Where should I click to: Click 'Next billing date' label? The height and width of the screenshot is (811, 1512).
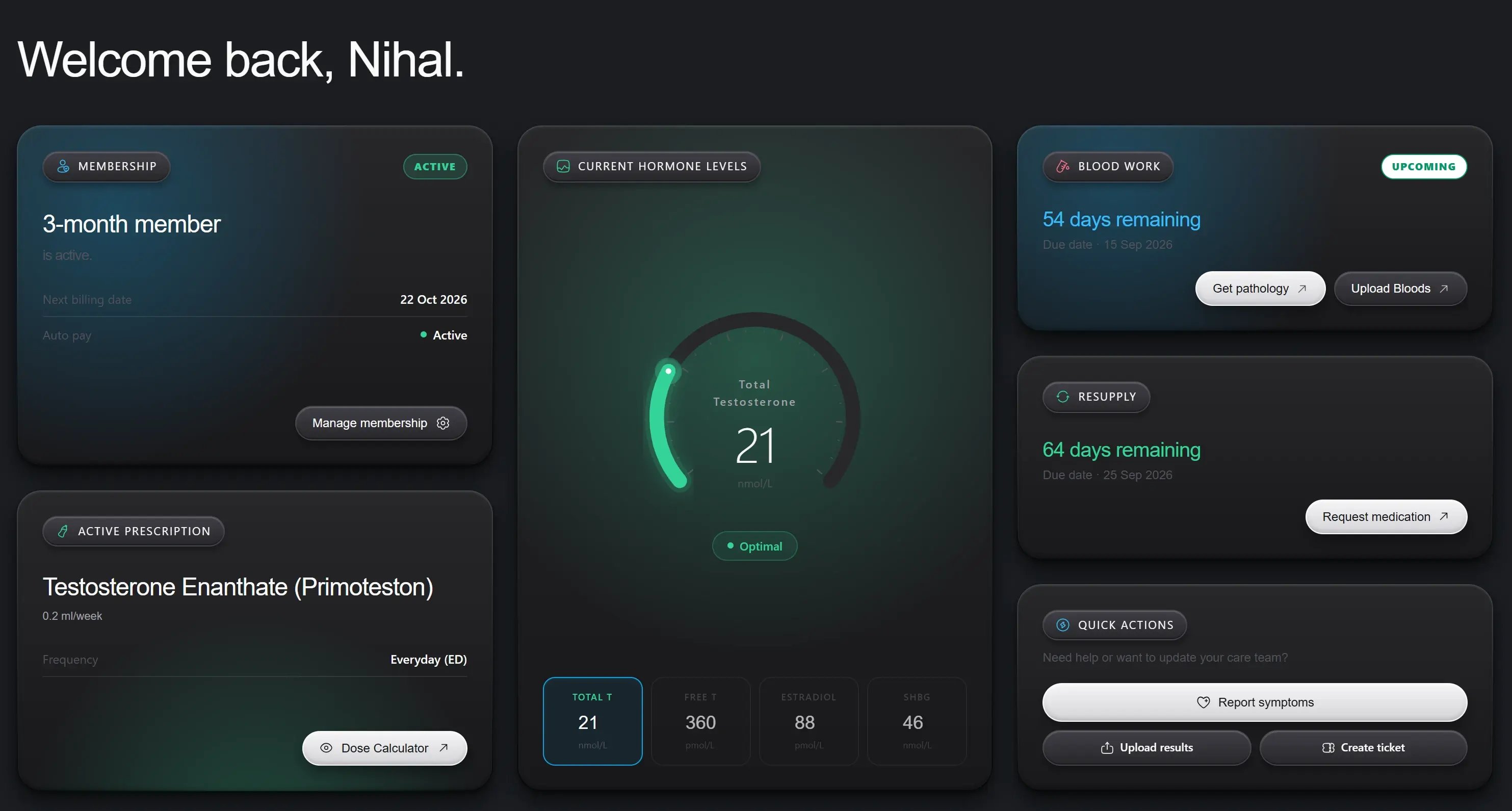pyautogui.click(x=87, y=300)
